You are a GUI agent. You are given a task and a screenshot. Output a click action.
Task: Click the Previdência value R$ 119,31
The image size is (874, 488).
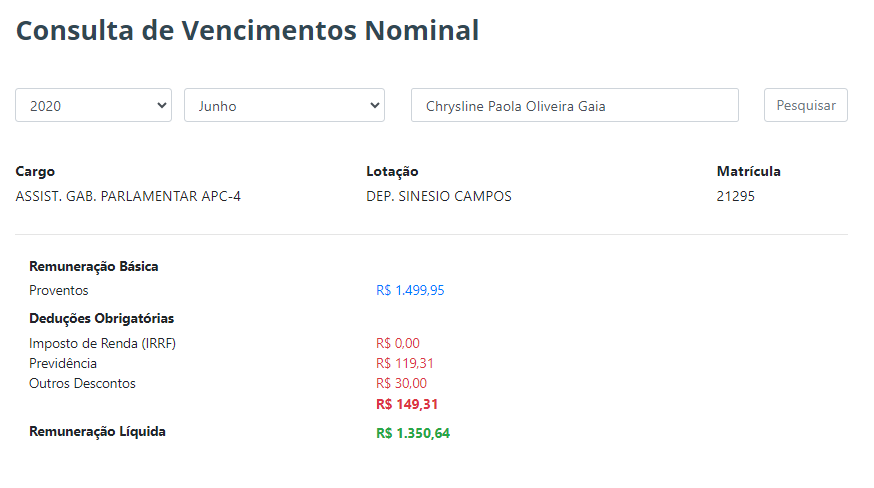[405, 363]
